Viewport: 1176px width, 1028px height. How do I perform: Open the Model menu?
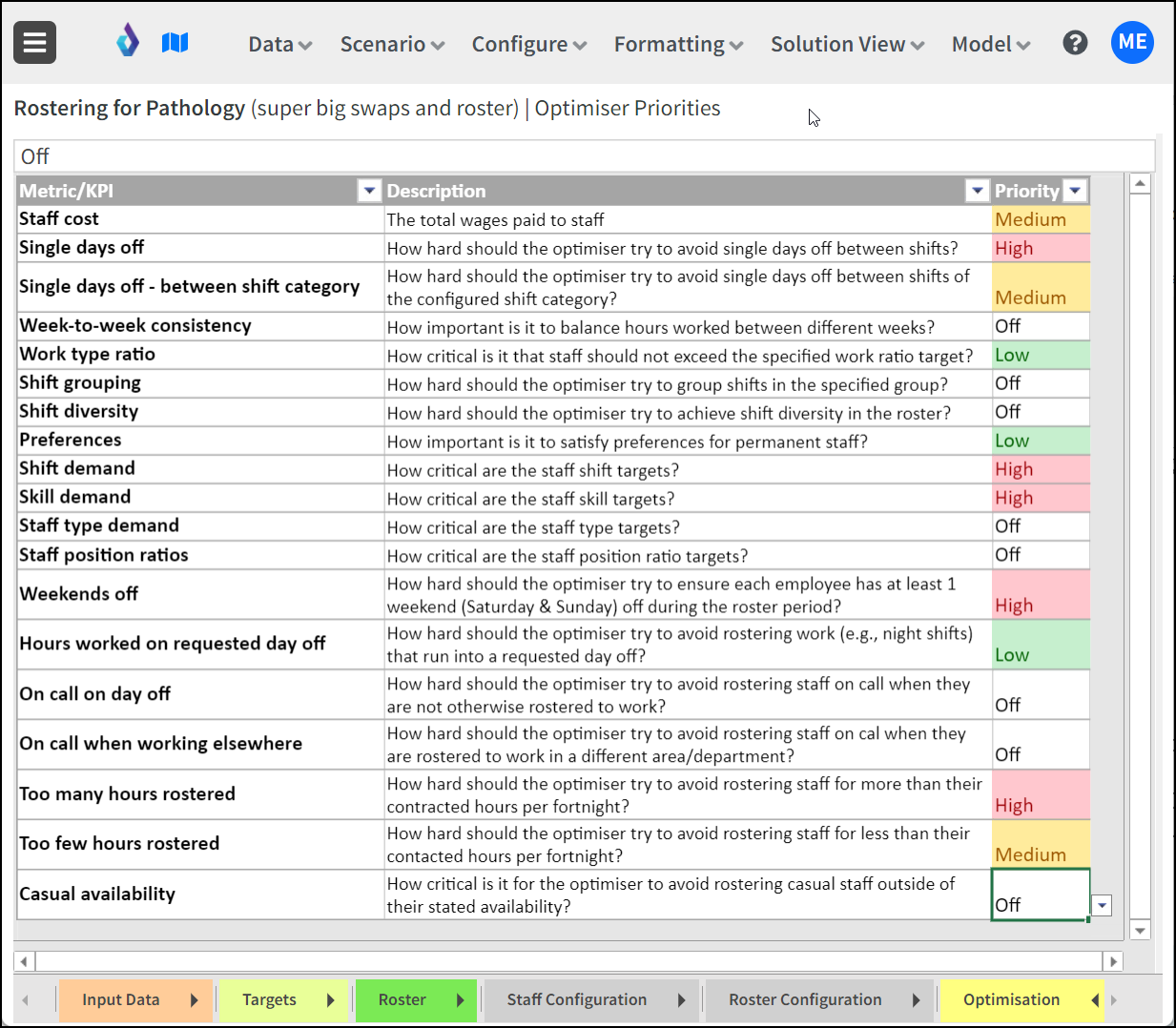coord(991,45)
